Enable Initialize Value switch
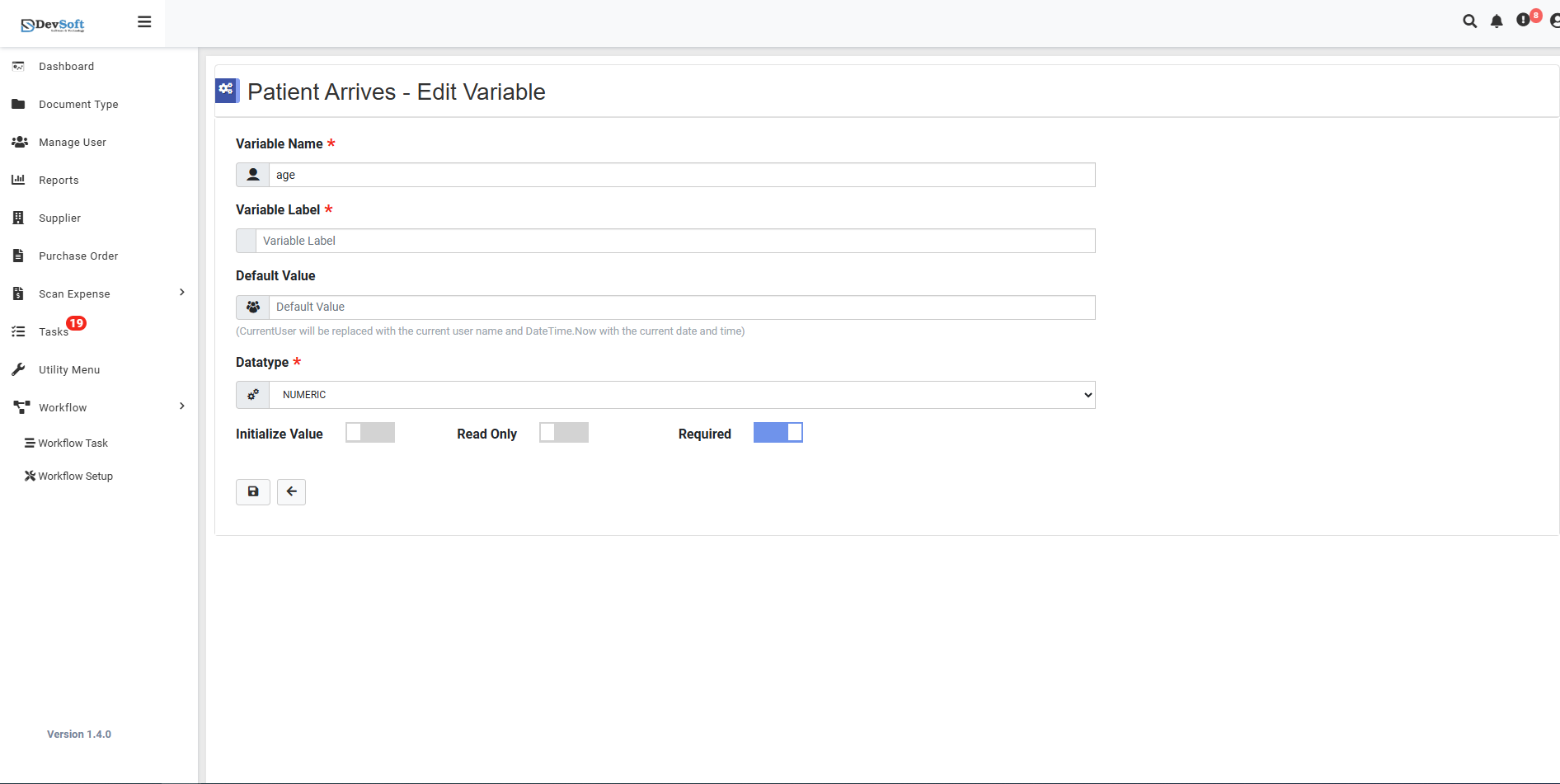 coord(369,432)
